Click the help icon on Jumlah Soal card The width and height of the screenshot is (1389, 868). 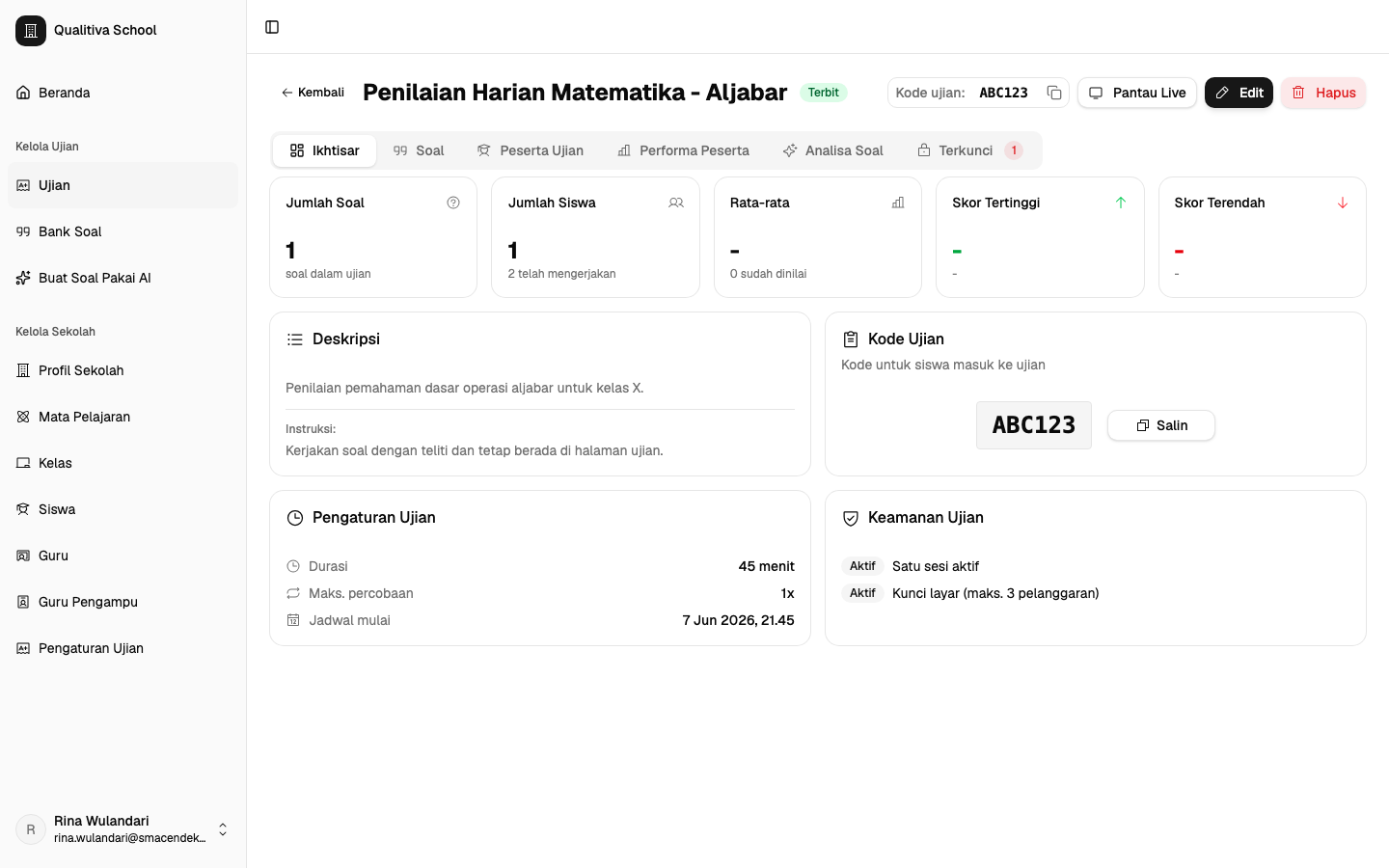(x=453, y=203)
